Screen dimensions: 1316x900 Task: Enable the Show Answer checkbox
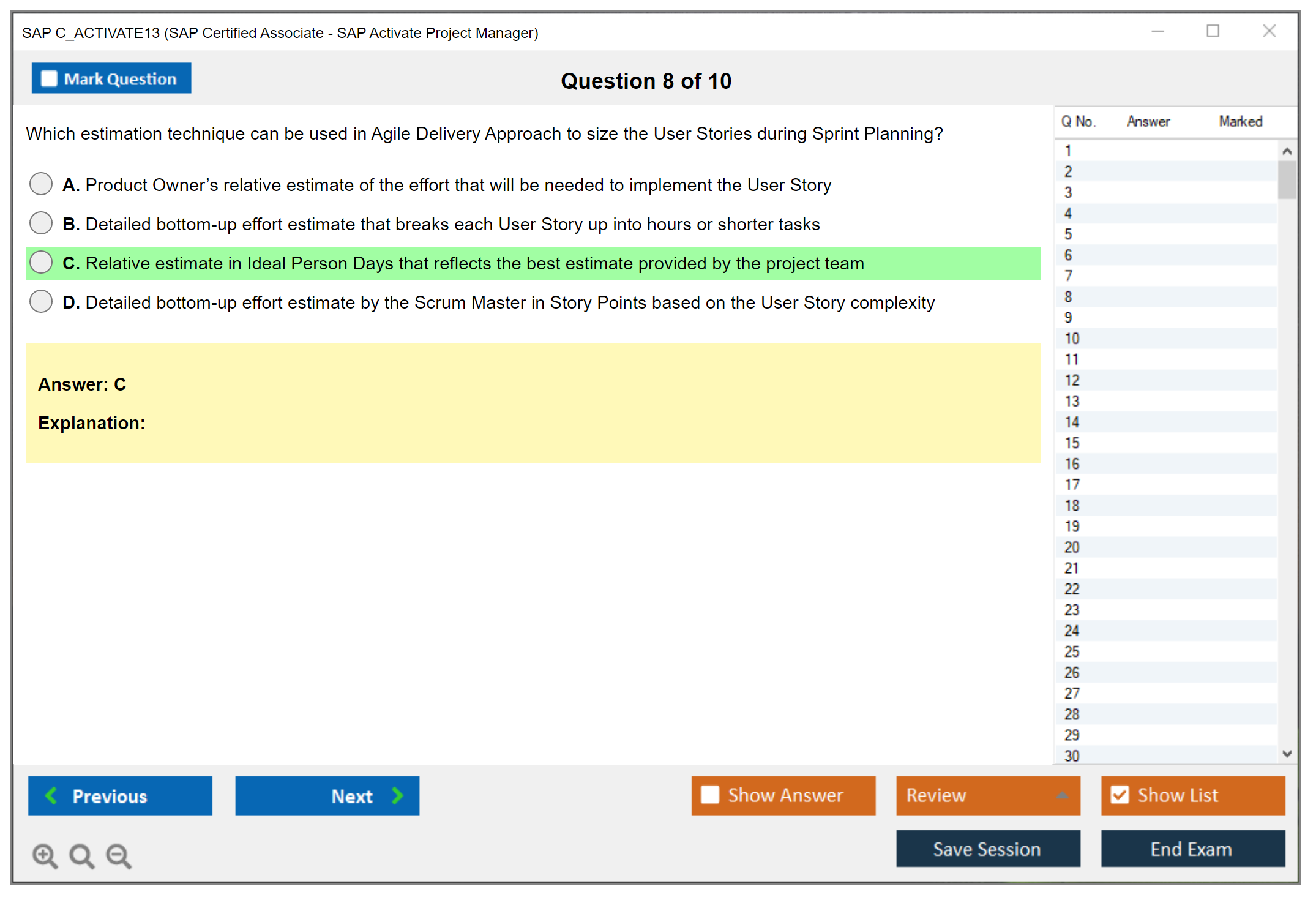click(x=710, y=795)
